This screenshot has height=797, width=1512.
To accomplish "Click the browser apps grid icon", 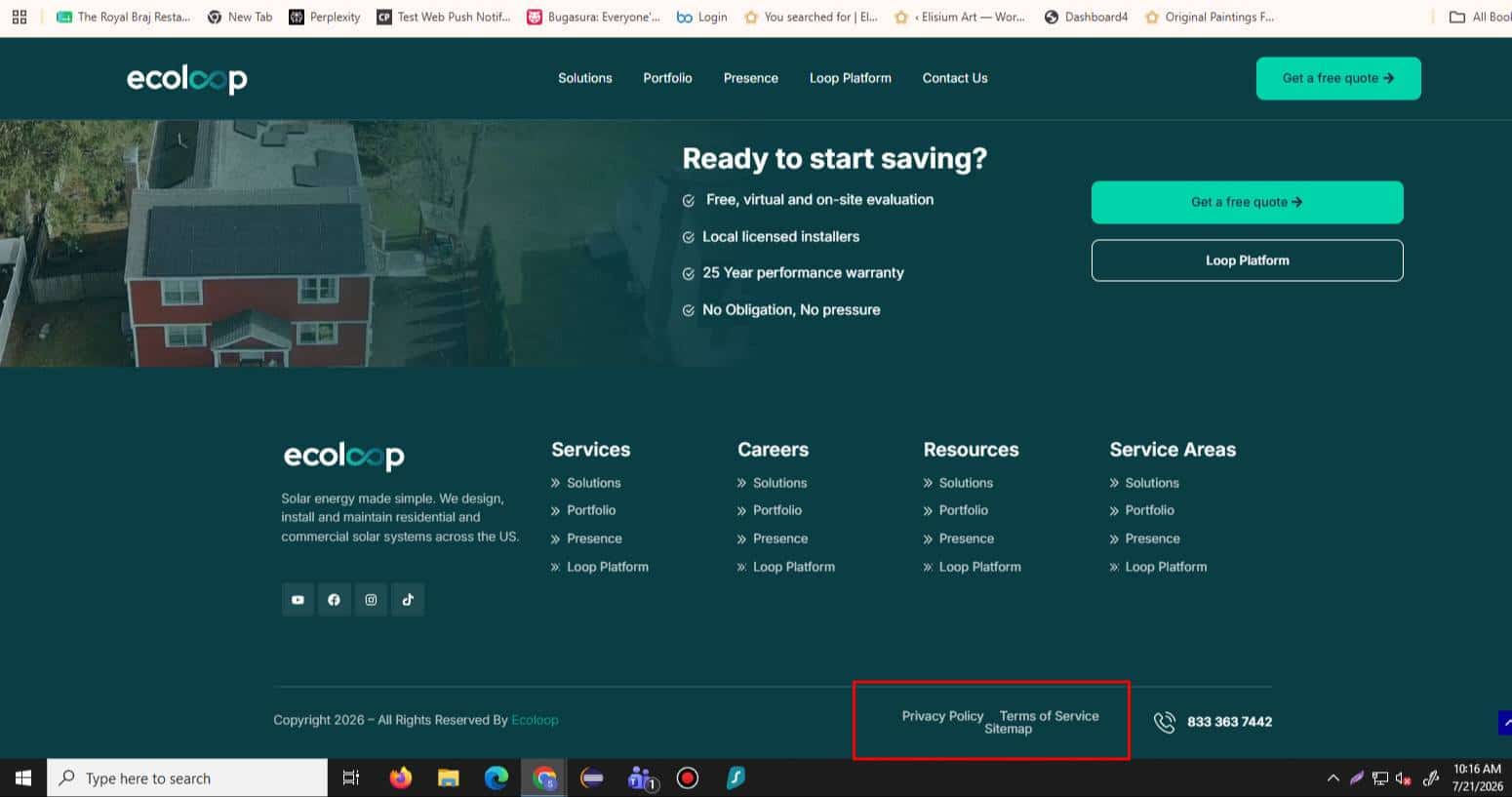I will click(x=20, y=17).
